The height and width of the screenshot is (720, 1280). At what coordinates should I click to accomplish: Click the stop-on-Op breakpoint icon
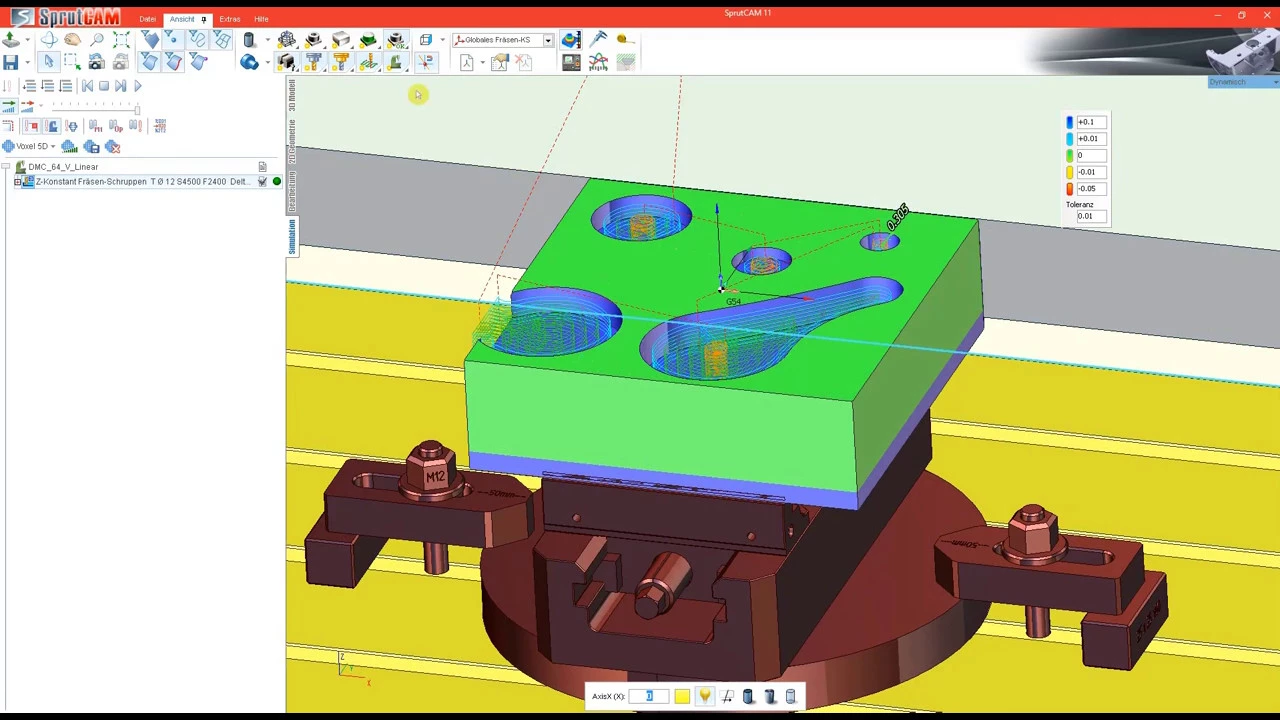[116, 126]
